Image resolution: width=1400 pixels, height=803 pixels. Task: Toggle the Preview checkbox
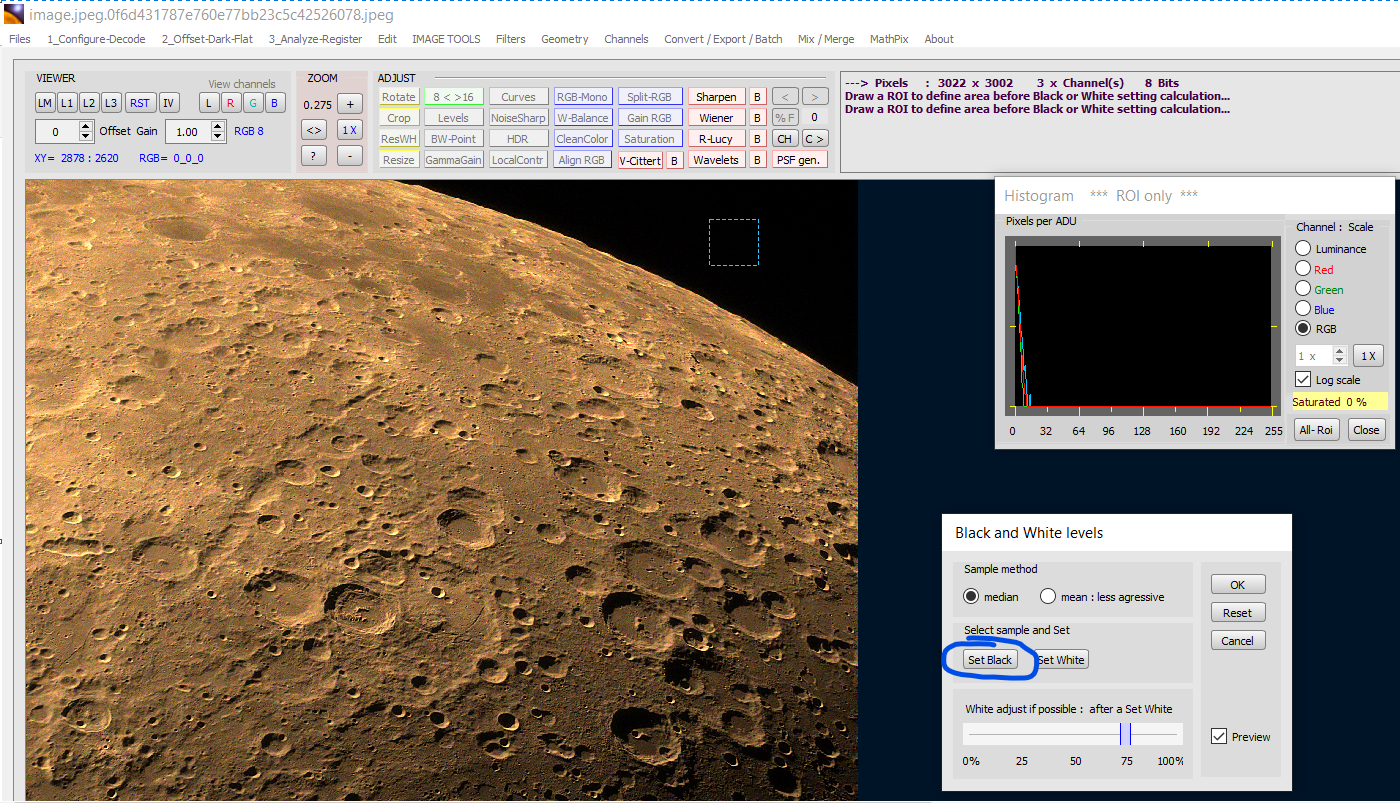1219,736
